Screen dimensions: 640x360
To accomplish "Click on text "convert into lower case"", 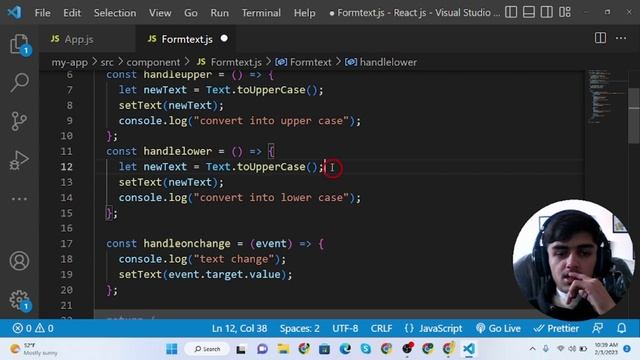I will click(x=271, y=198).
